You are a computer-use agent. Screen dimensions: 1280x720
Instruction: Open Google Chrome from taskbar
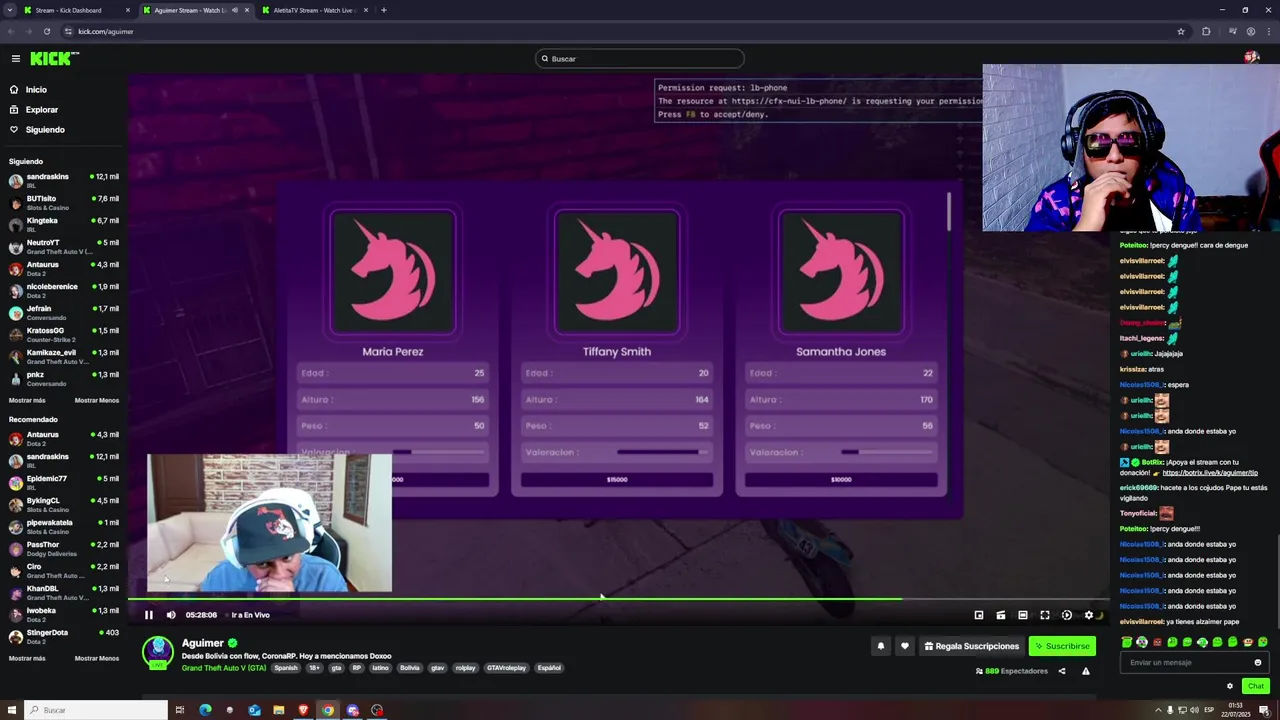(328, 710)
